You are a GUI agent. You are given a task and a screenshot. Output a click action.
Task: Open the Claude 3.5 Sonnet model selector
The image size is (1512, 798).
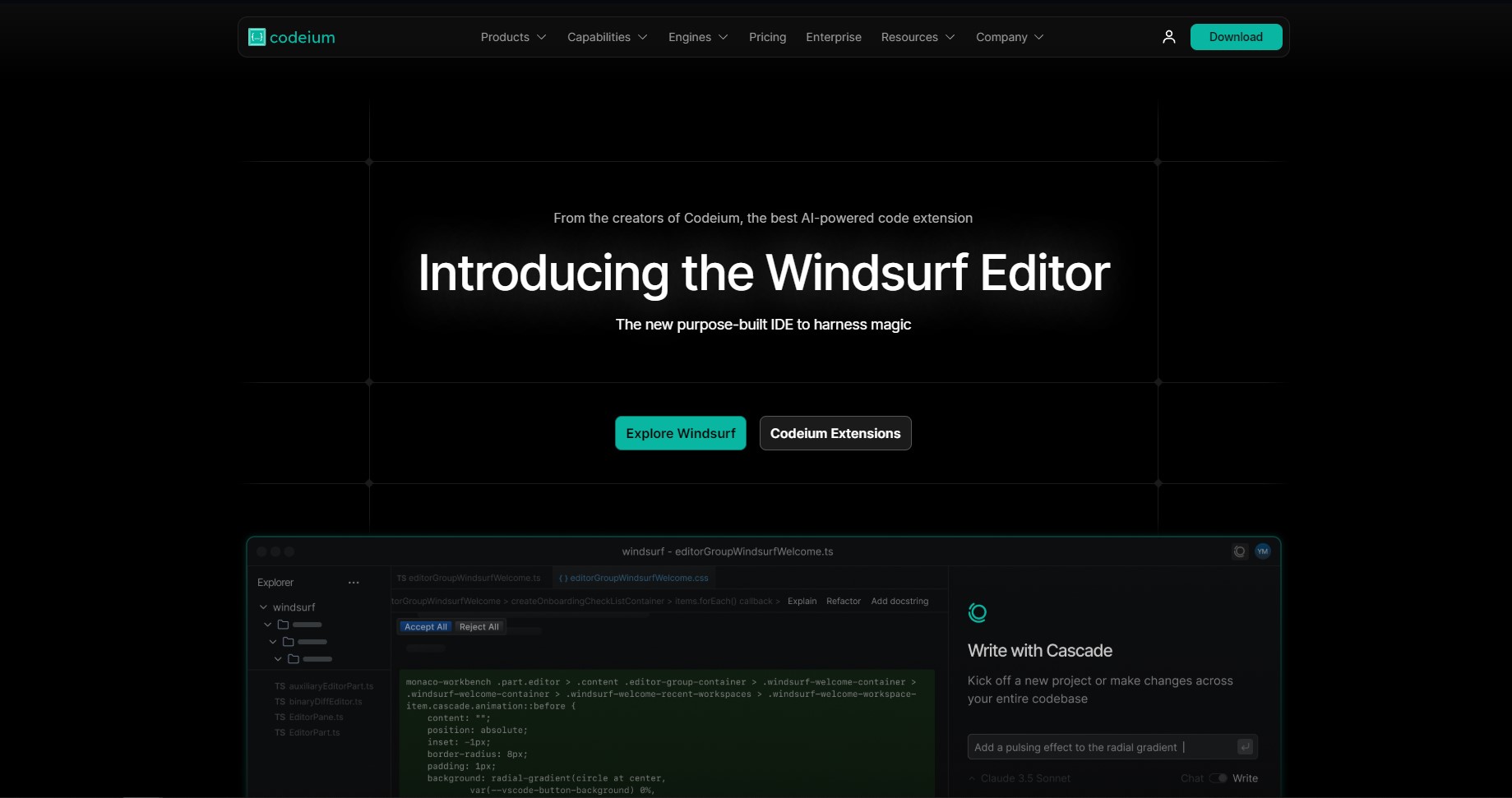(x=1020, y=778)
